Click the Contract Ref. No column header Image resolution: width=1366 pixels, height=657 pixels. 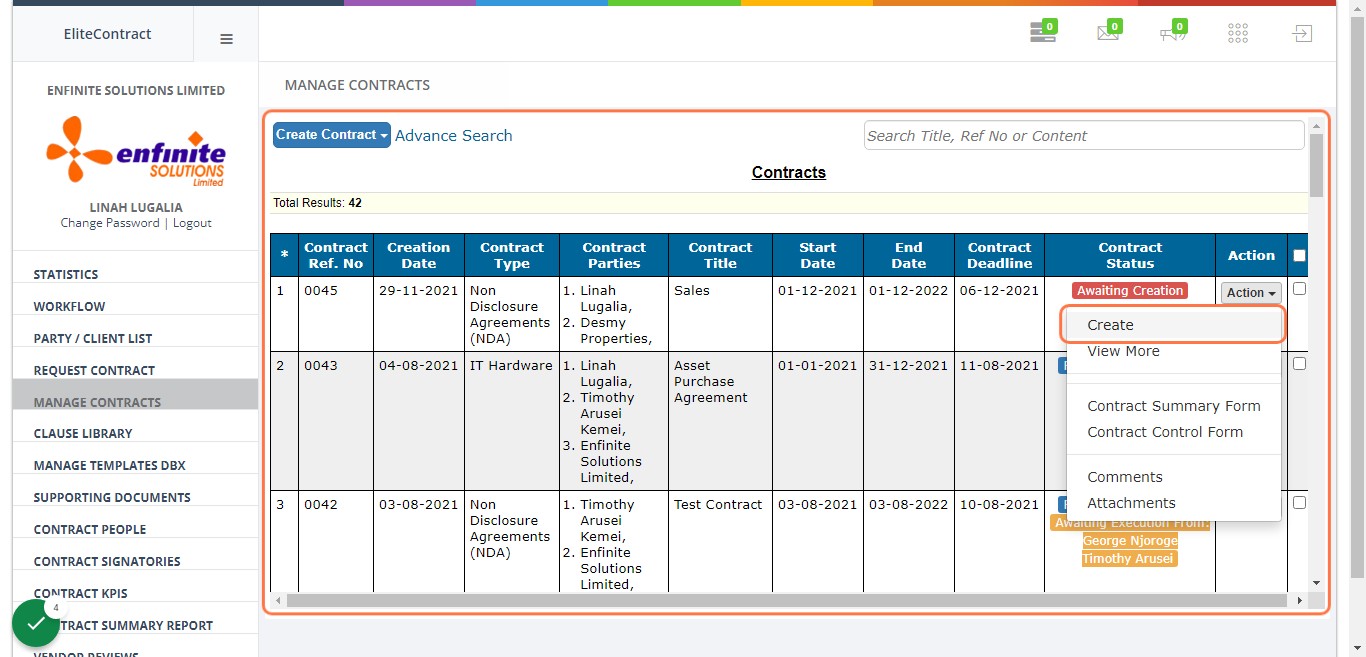pyautogui.click(x=336, y=255)
